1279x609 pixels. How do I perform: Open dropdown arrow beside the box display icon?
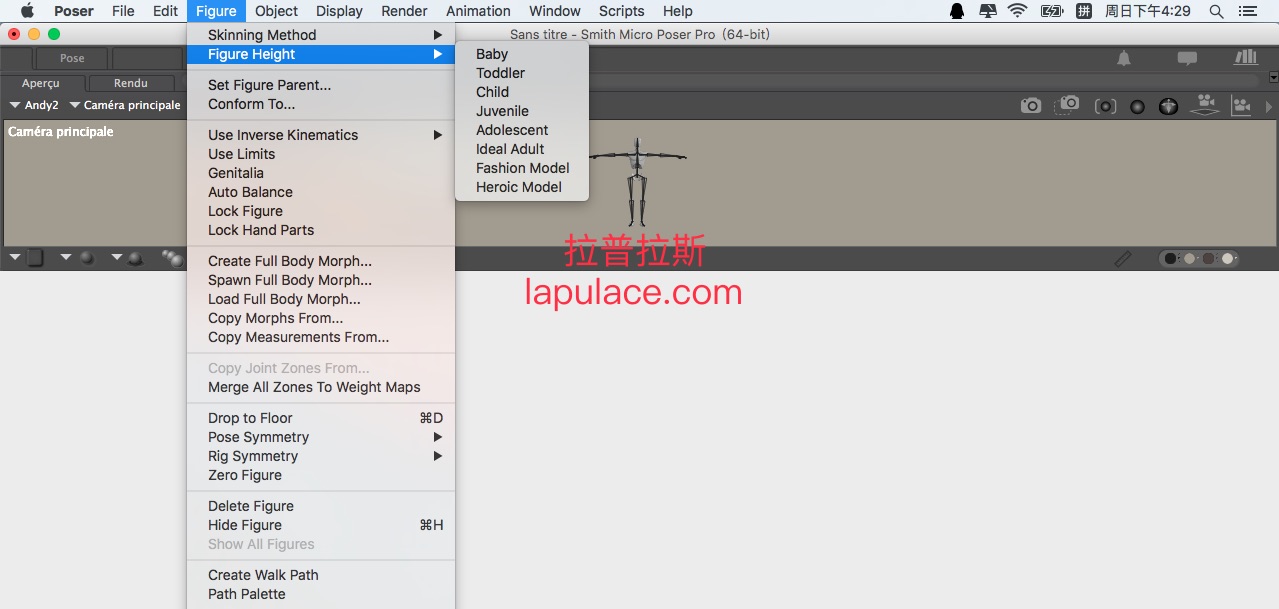(15, 258)
